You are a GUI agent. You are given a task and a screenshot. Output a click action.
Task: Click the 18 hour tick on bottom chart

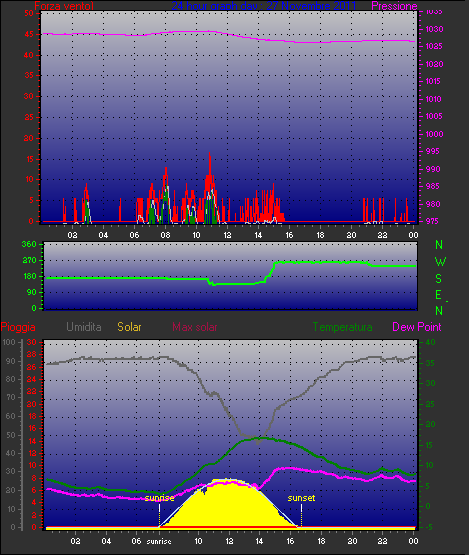point(321,541)
